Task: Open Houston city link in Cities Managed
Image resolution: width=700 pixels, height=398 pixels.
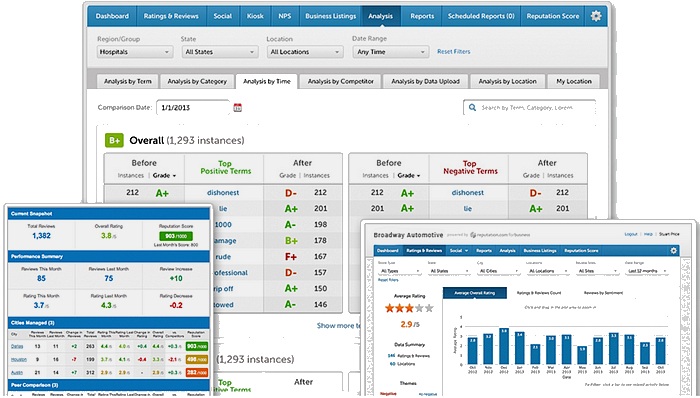Action: tap(18, 359)
